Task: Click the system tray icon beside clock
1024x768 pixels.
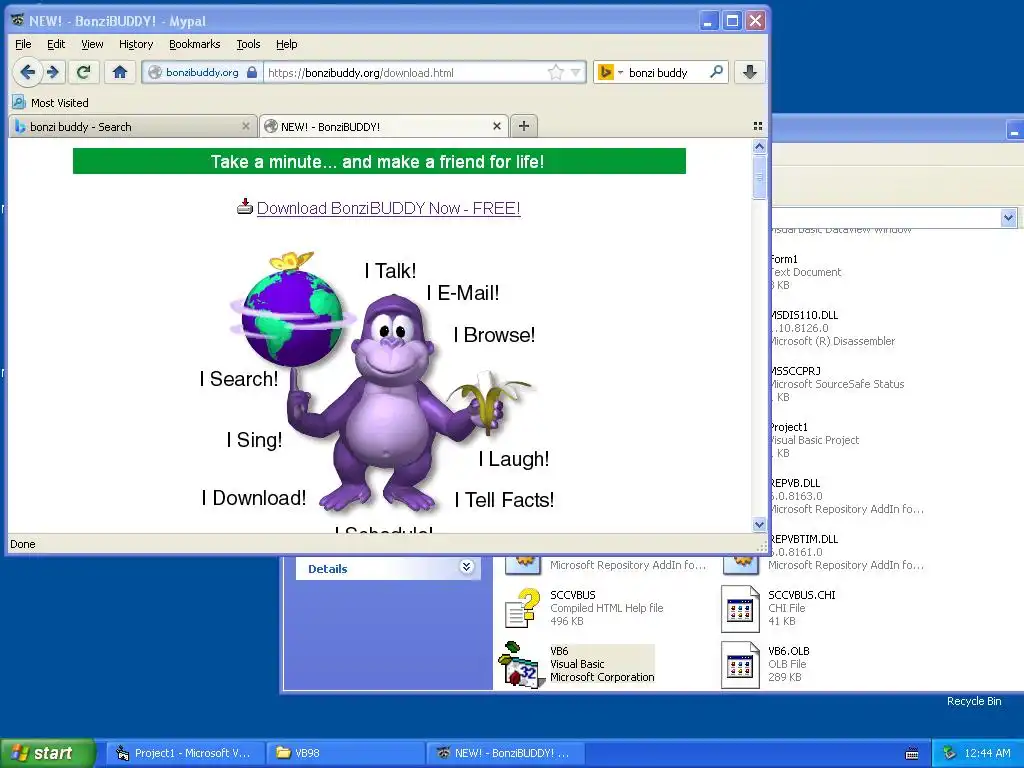Action: pyautogui.click(x=949, y=753)
